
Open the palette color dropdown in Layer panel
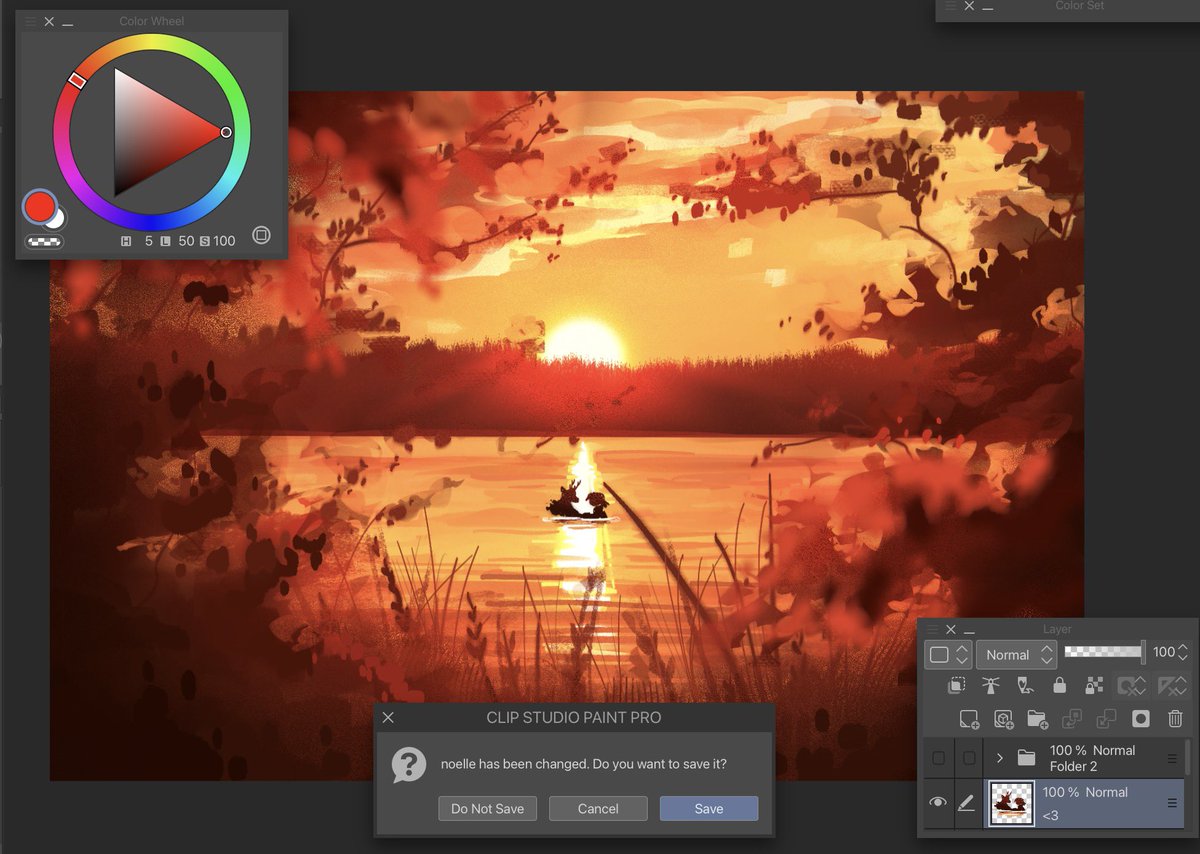pyautogui.click(x=949, y=655)
